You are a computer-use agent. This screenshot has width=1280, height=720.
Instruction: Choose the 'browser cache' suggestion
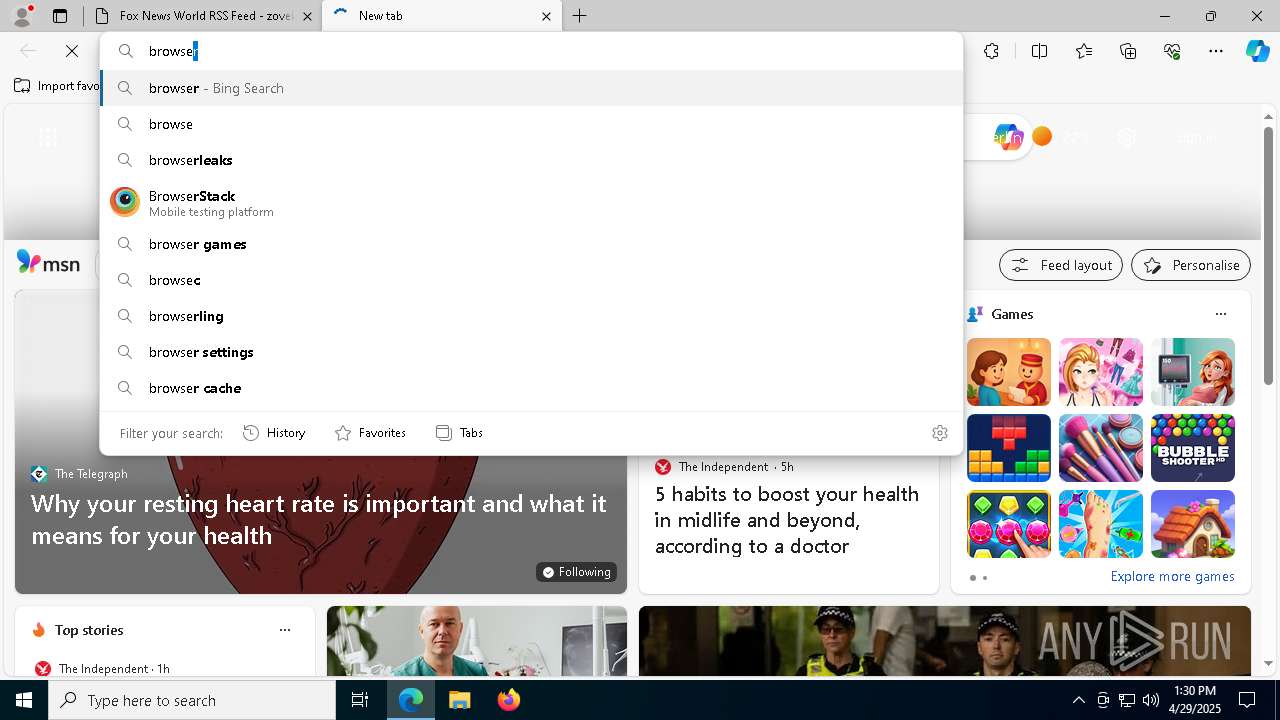532,388
